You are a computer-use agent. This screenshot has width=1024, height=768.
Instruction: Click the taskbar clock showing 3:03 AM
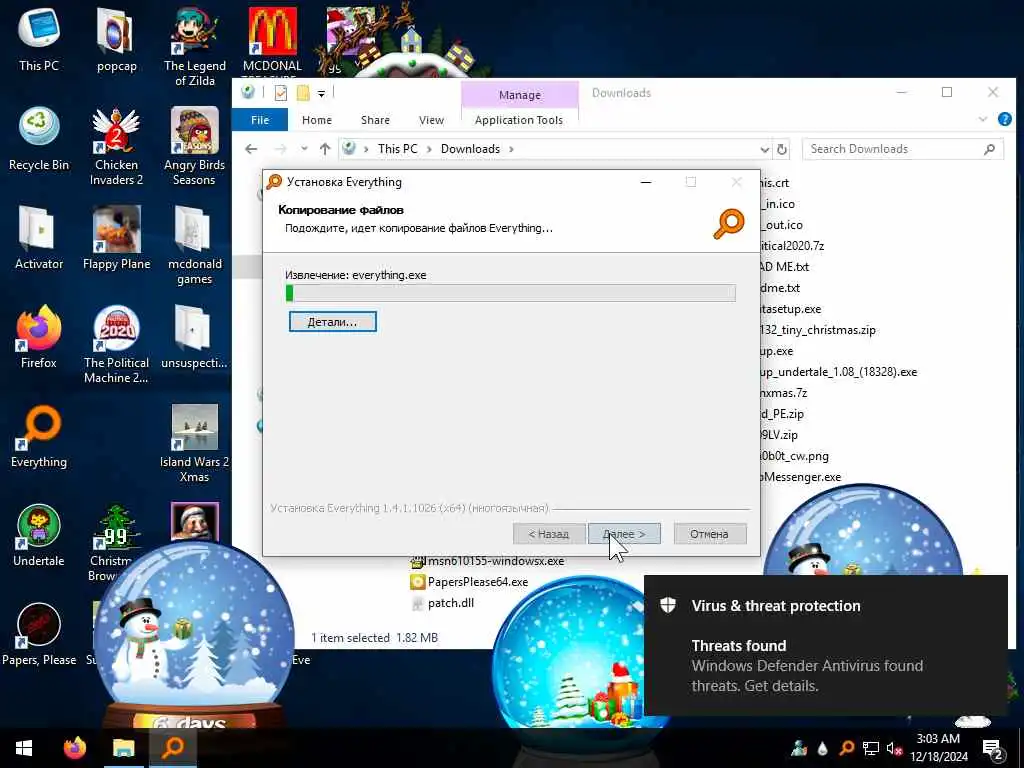tap(938, 748)
